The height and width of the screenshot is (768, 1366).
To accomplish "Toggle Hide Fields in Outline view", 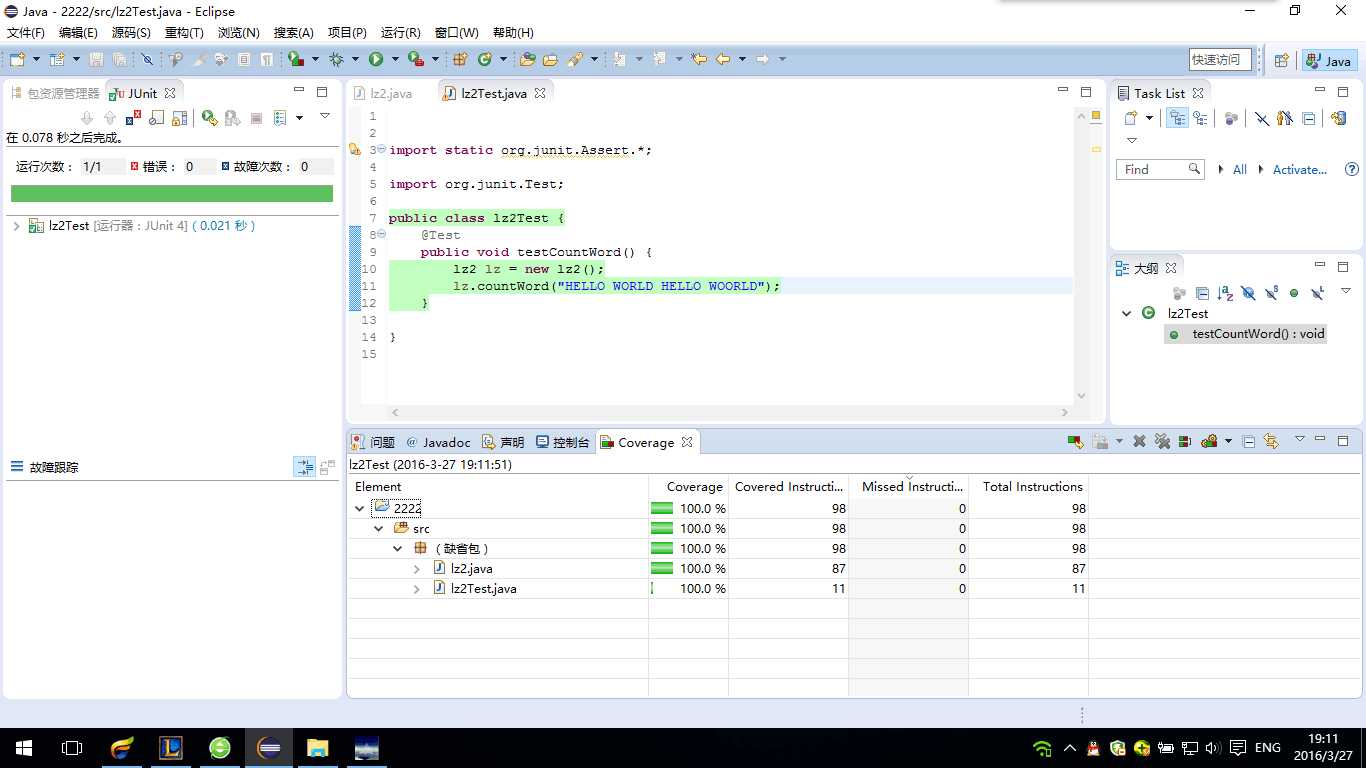I will point(1248,293).
